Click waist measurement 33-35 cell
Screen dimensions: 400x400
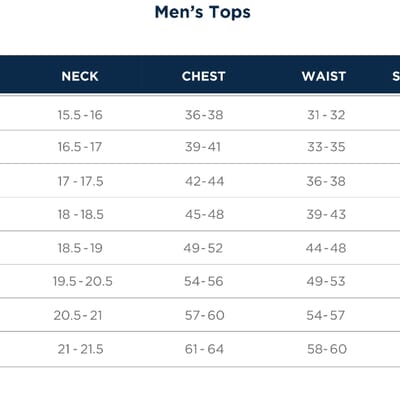326,147
